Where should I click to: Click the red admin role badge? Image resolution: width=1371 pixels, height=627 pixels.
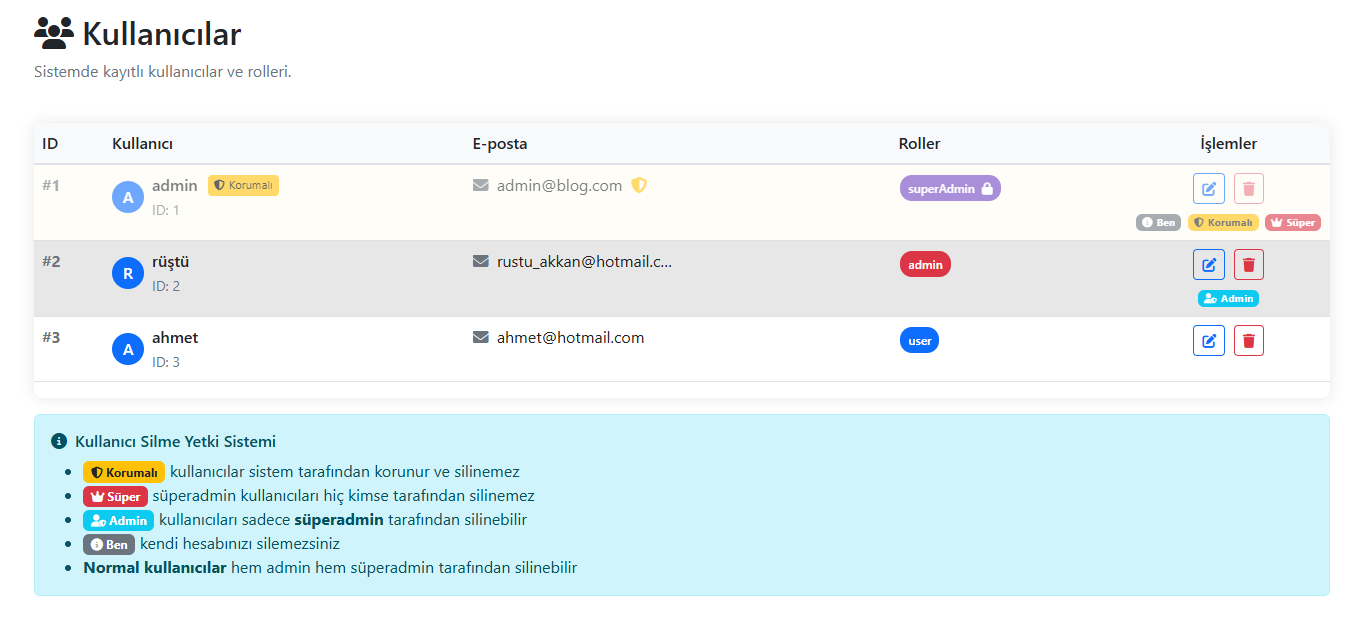[925, 264]
